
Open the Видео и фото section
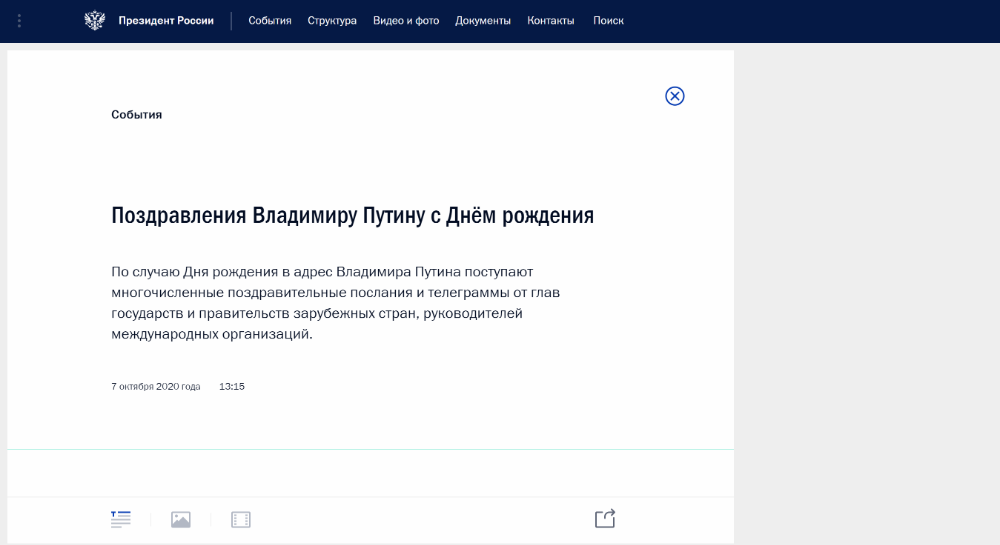pyautogui.click(x=406, y=20)
